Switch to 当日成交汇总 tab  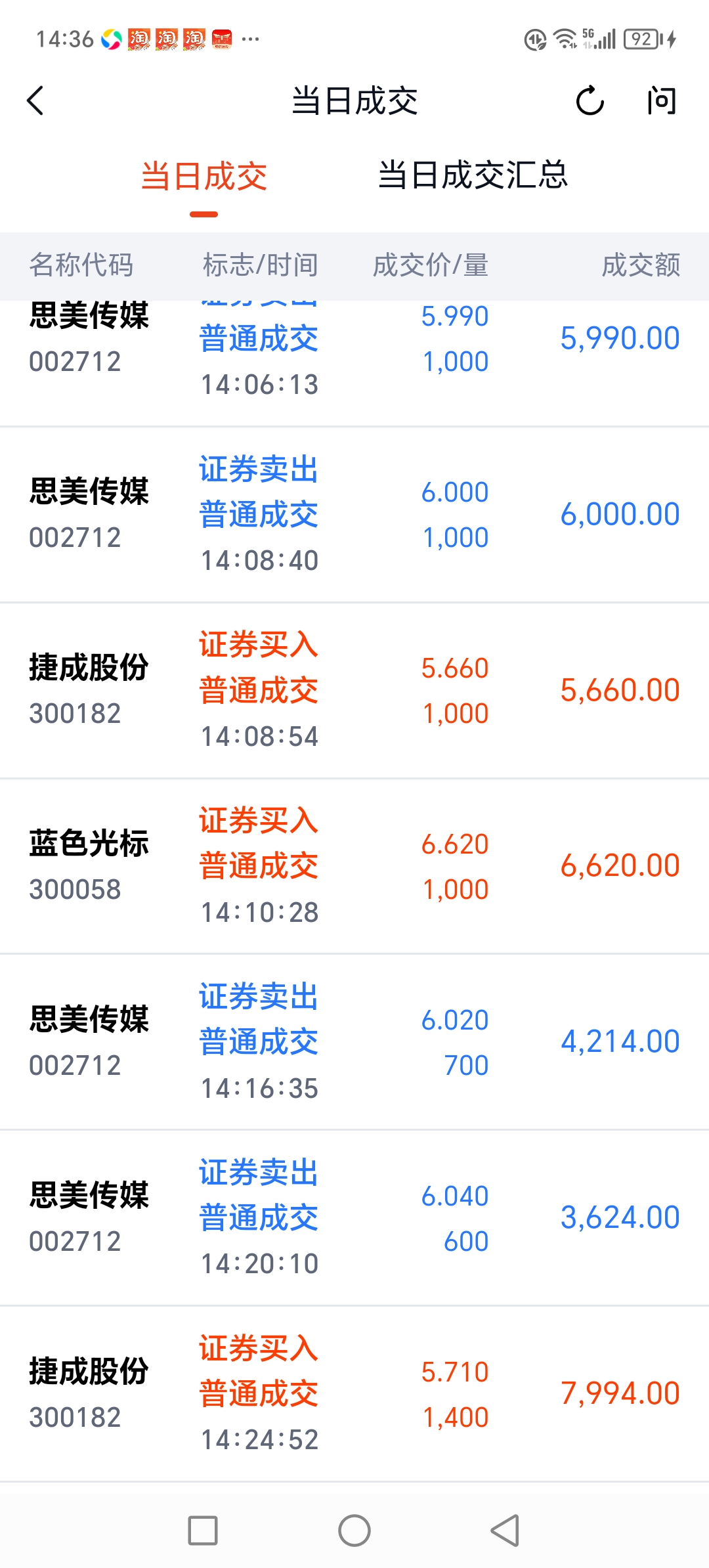click(473, 175)
